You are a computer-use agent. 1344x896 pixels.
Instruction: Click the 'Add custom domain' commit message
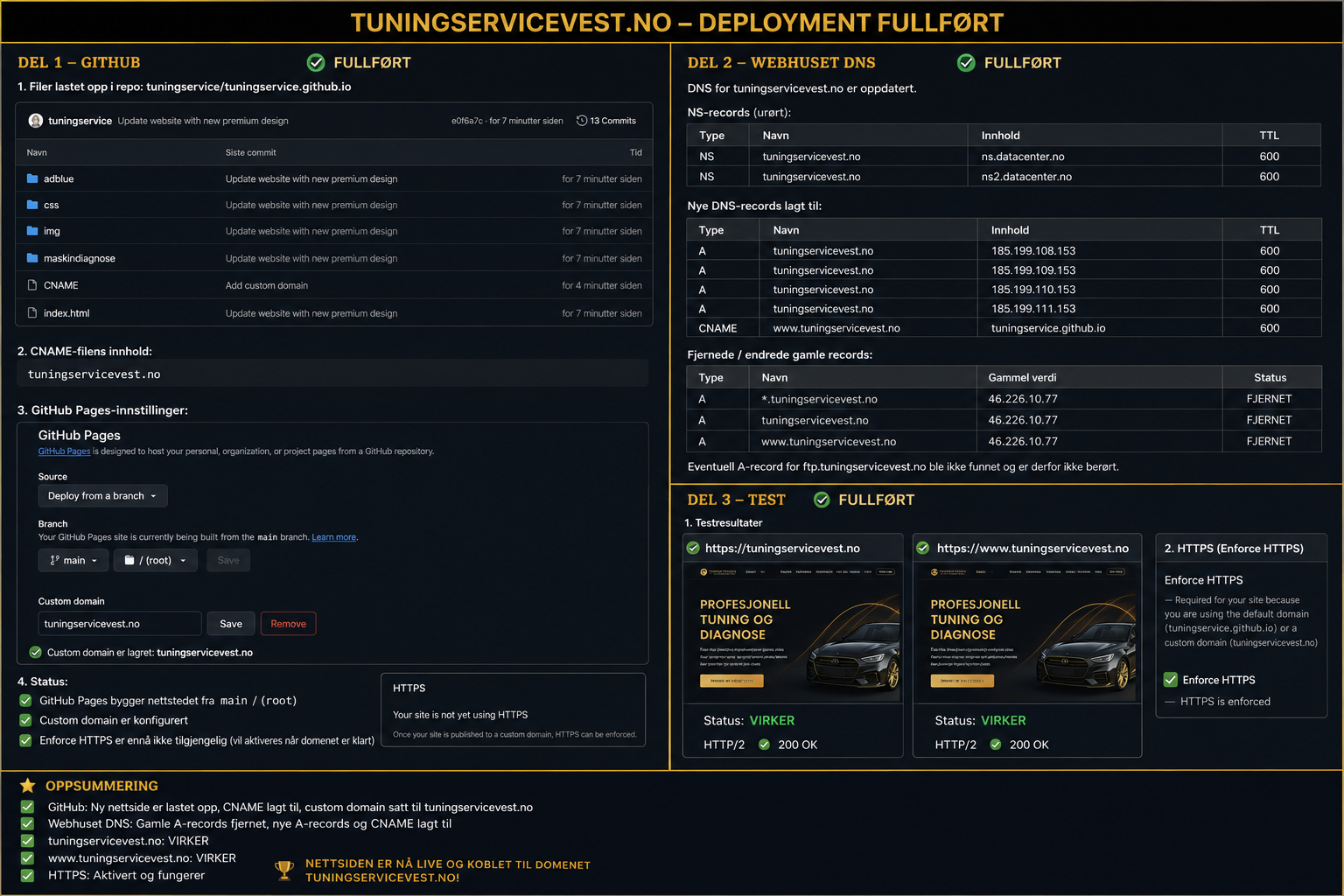click(267, 285)
